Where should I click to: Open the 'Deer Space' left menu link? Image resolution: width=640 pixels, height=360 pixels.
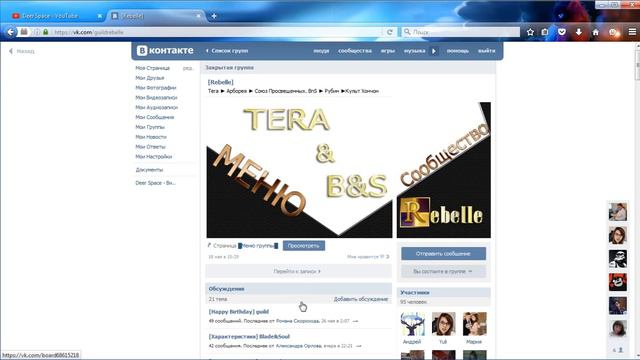click(x=155, y=183)
